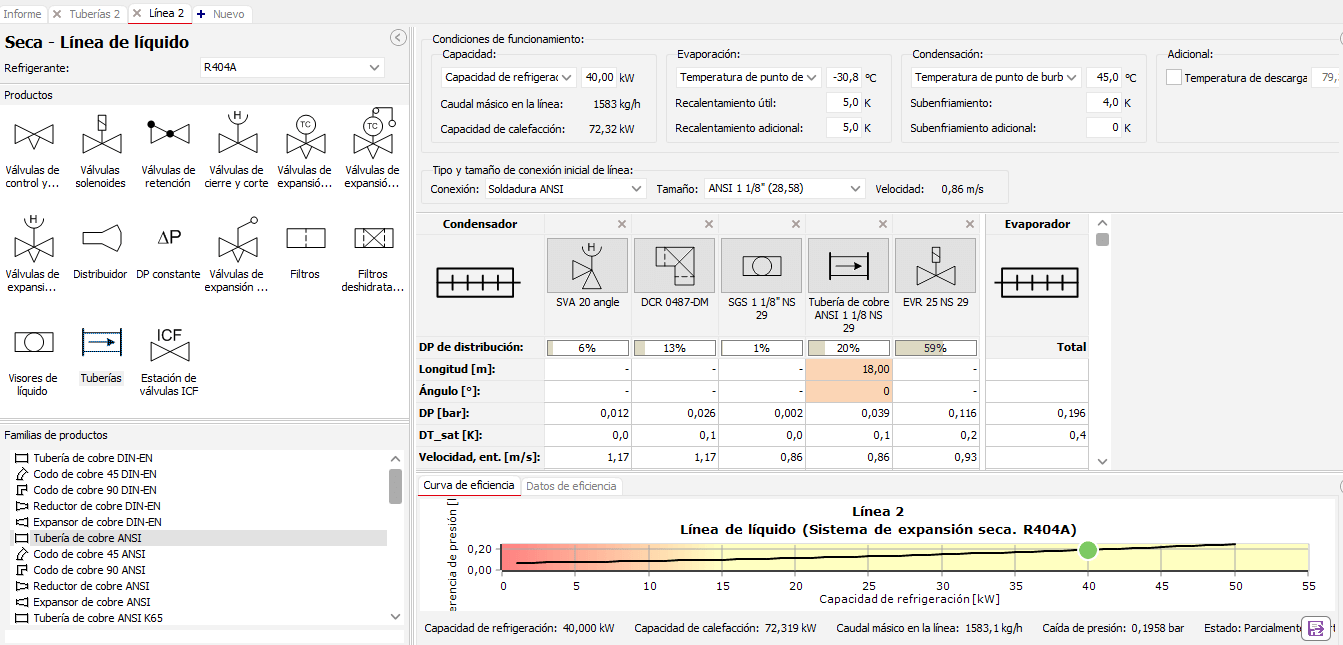Remove the EVR 25 NS 29 component
This screenshot has width=1343, height=645.
pyautogui.click(x=969, y=224)
